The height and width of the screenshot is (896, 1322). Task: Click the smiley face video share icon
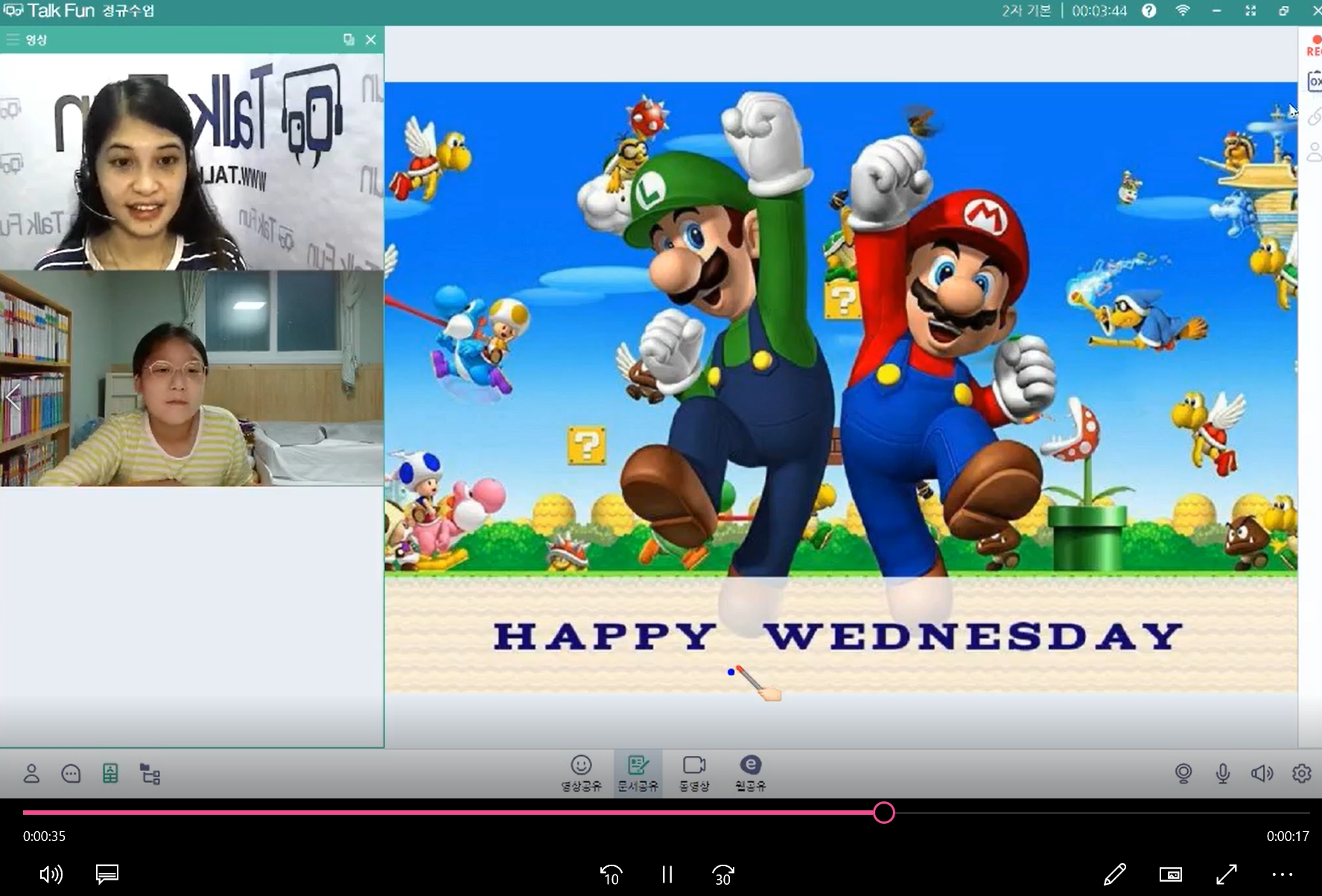(x=581, y=772)
